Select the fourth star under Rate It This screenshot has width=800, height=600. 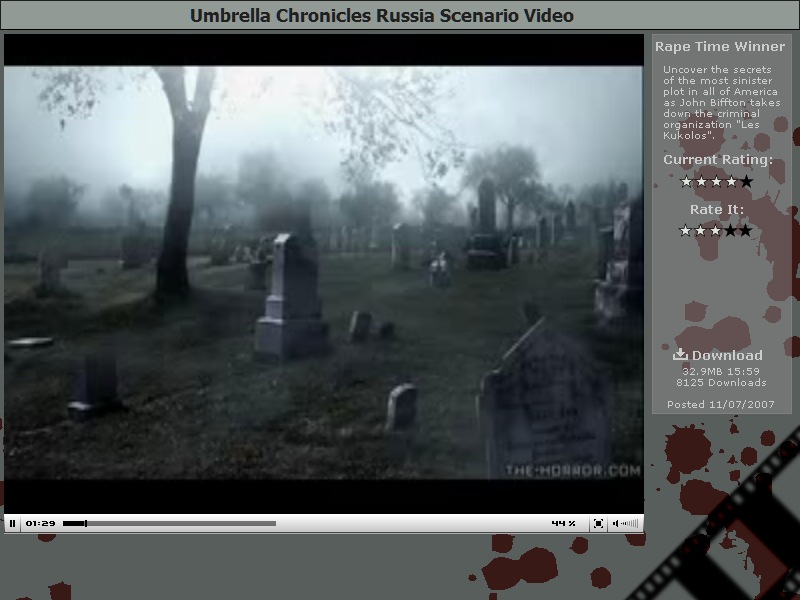731,230
